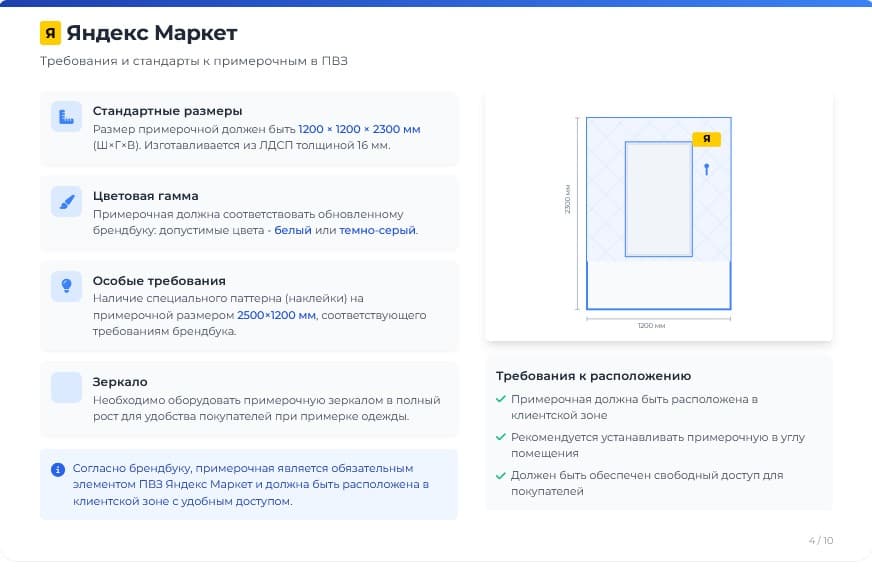Viewport: 872px width, 567px height.
Task: Click the highlighted '1200 × 1200 × 2300 мм' value
Action: pos(359,129)
